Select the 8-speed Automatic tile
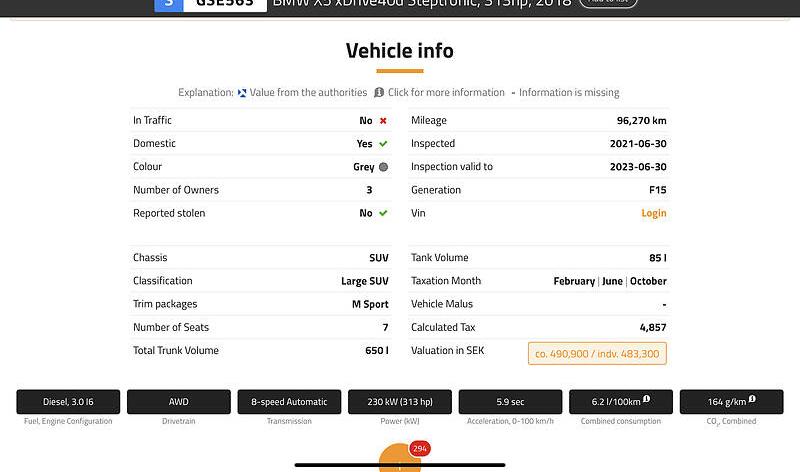800x472 pixels. click(289, 402)
